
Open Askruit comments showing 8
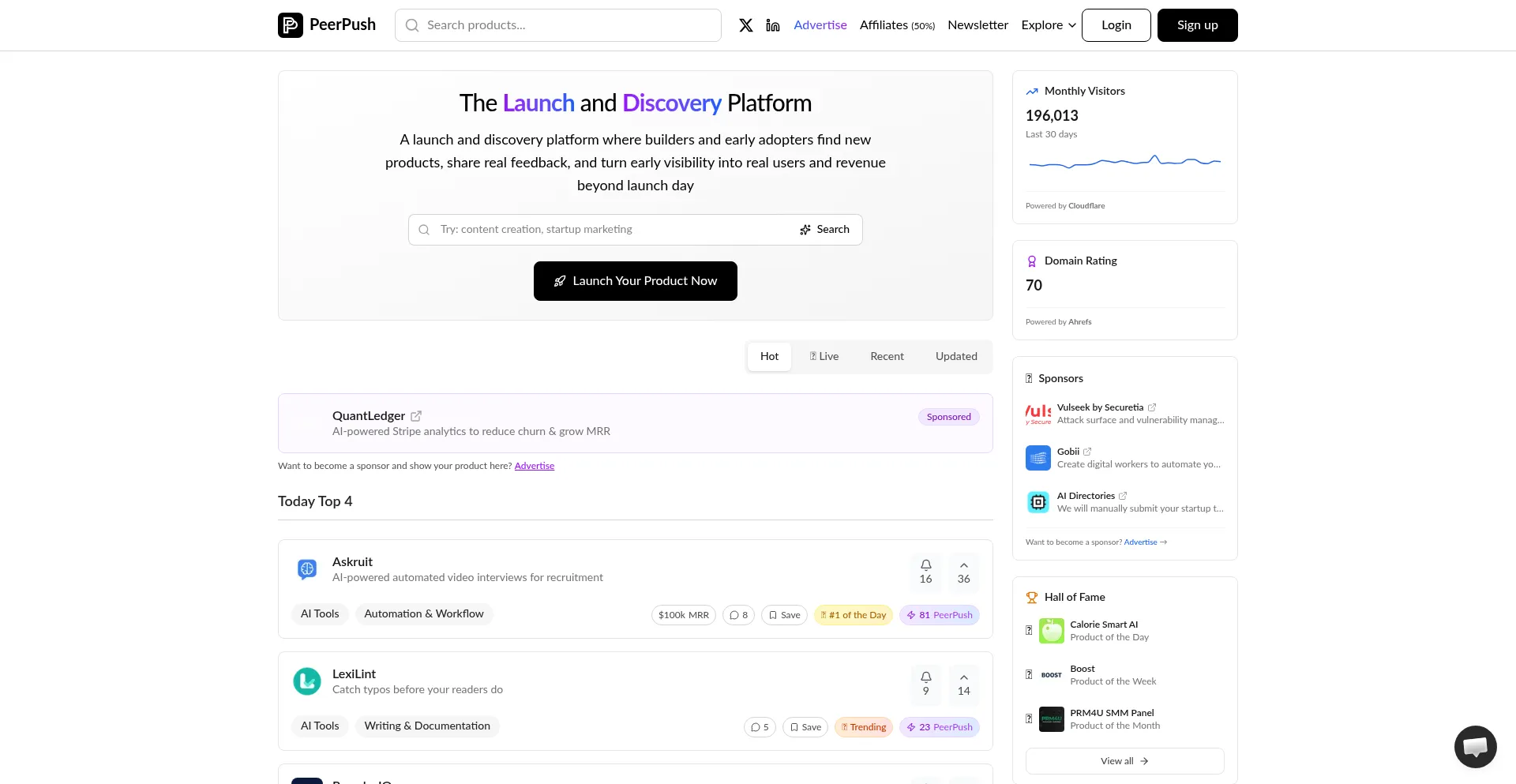tap(738, 615)
